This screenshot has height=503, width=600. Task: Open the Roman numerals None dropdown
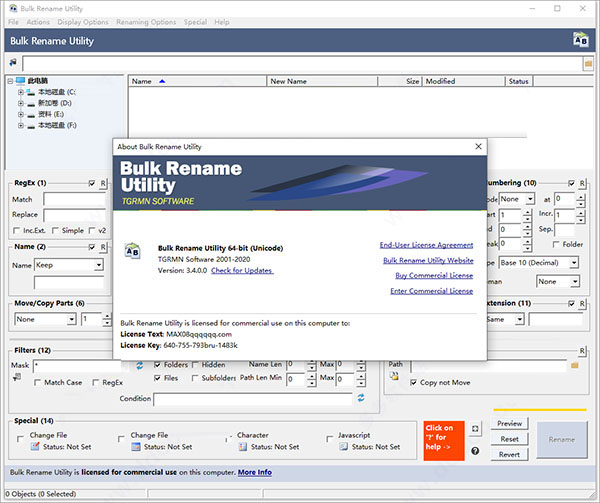click(x=575, y=282)
